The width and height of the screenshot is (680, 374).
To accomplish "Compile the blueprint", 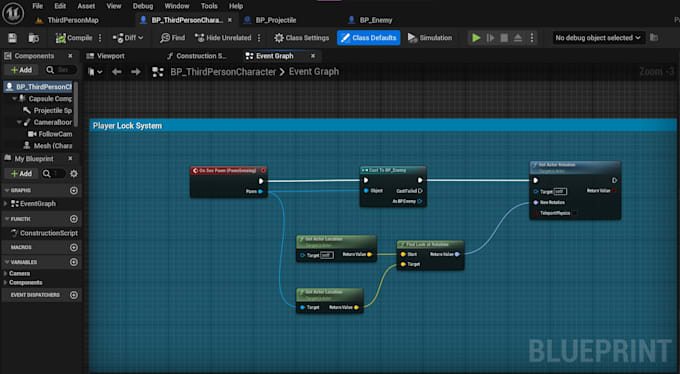I will [74, 38].
